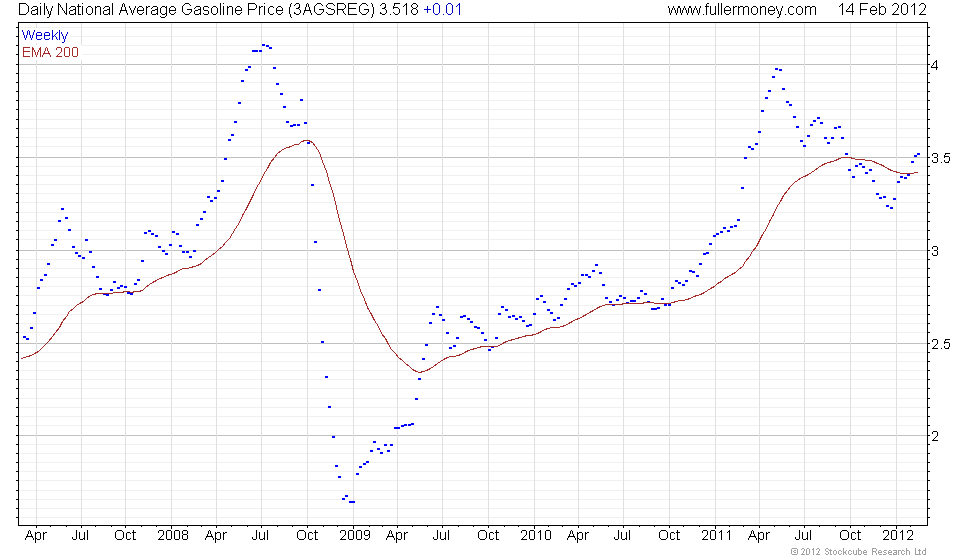
Task: Click the 'Jul' label just before Oct 2011
Action: 803,536
